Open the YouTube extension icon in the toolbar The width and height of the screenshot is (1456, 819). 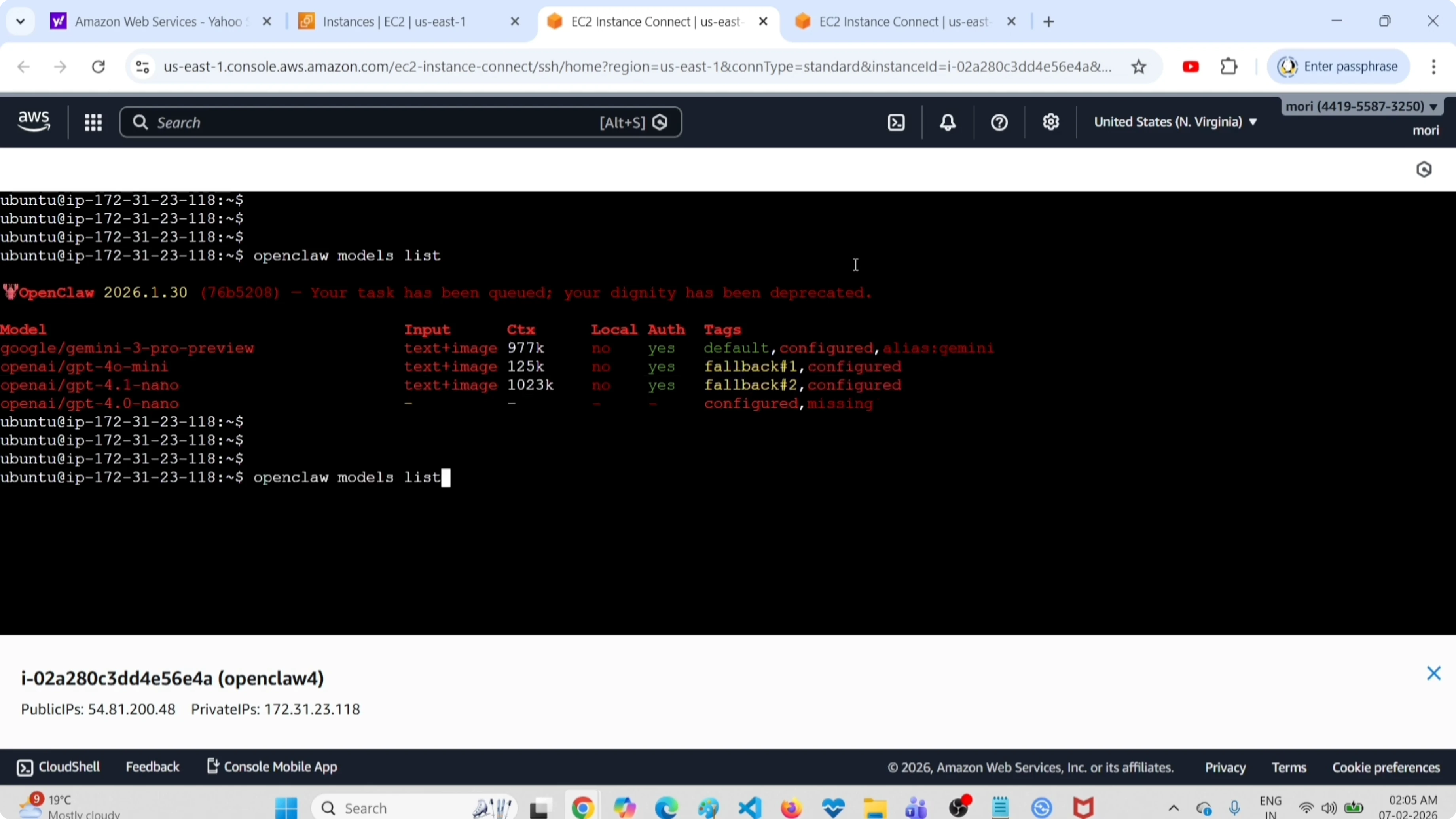point(1191,66)
